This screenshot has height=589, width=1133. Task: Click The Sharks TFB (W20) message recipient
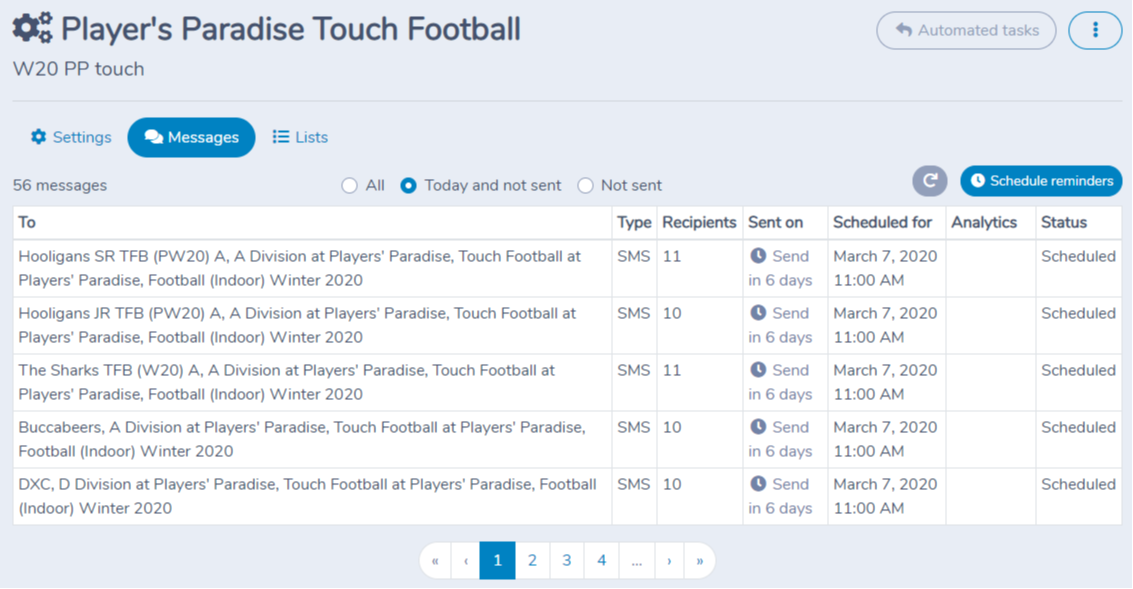[287, 382]
